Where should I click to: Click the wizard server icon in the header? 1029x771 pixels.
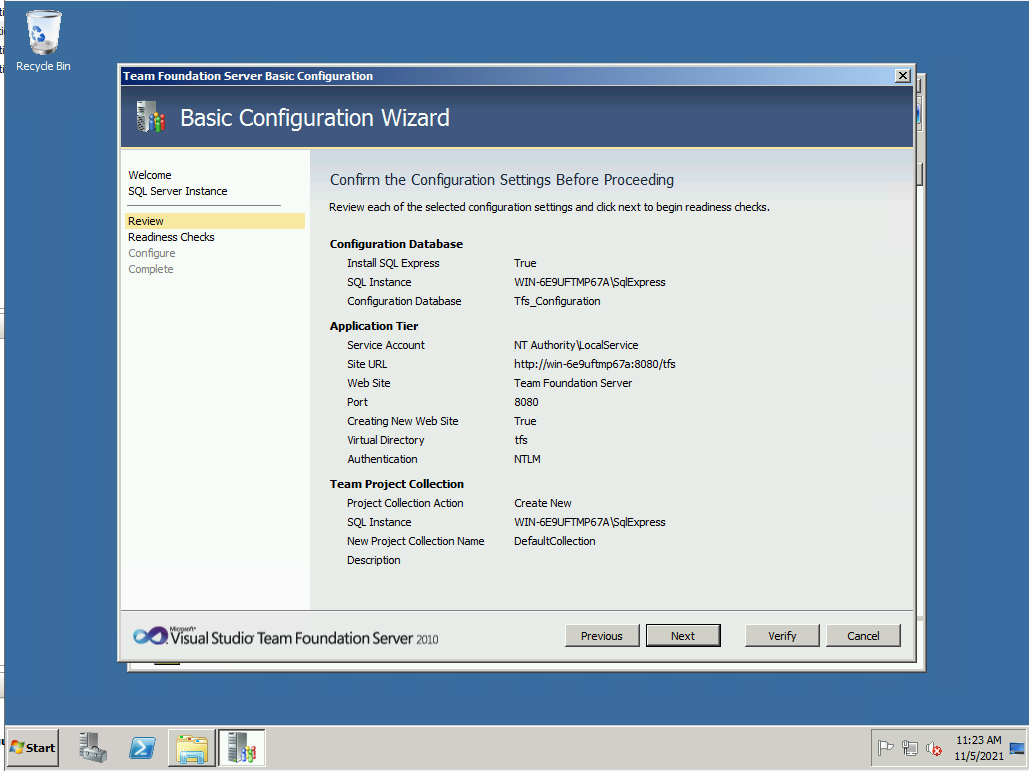pos(150,118)
